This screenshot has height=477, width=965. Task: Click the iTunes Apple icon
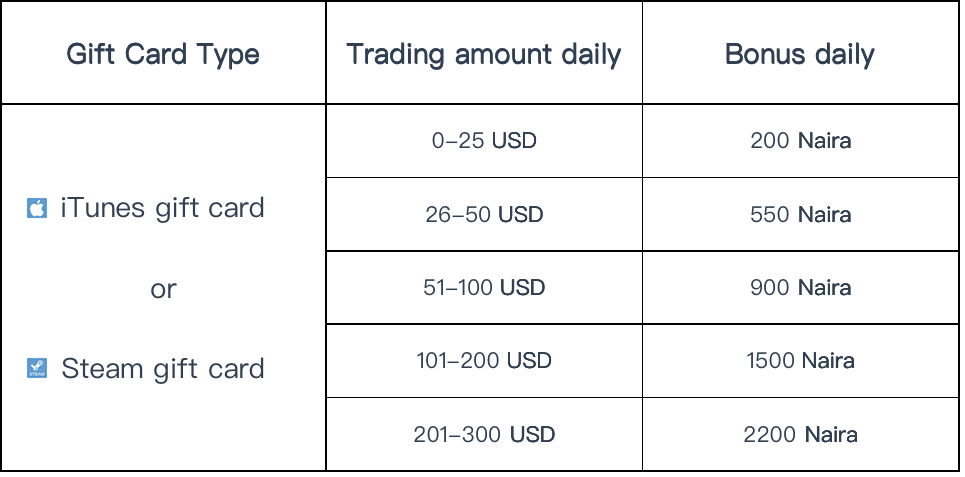(x=37, y=208)
